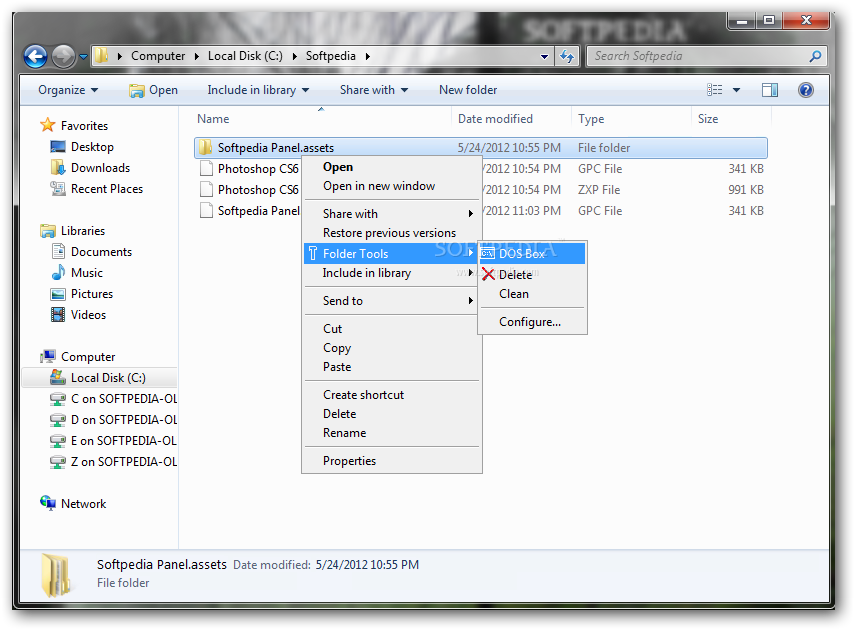Viewport: 855px width, 630px height.
Task: Sort by Name column header
Action: pos(322,119)
